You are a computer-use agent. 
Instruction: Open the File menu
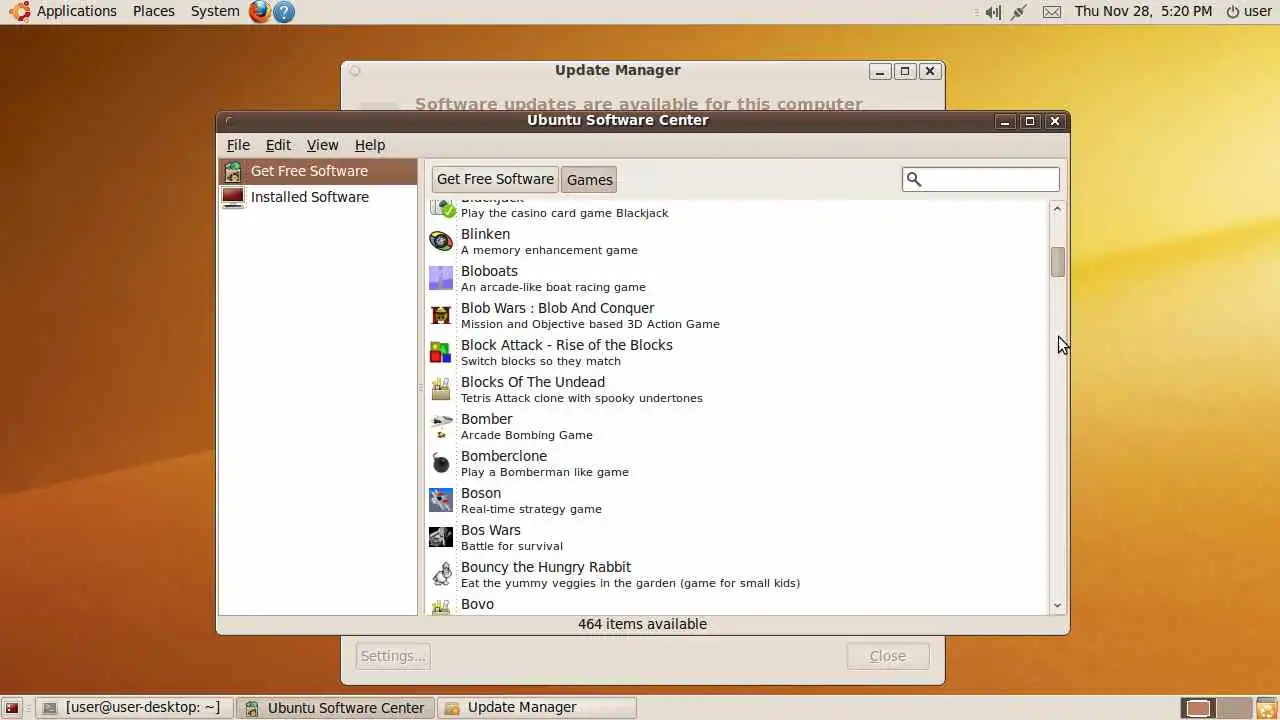(x=238, y=145)
